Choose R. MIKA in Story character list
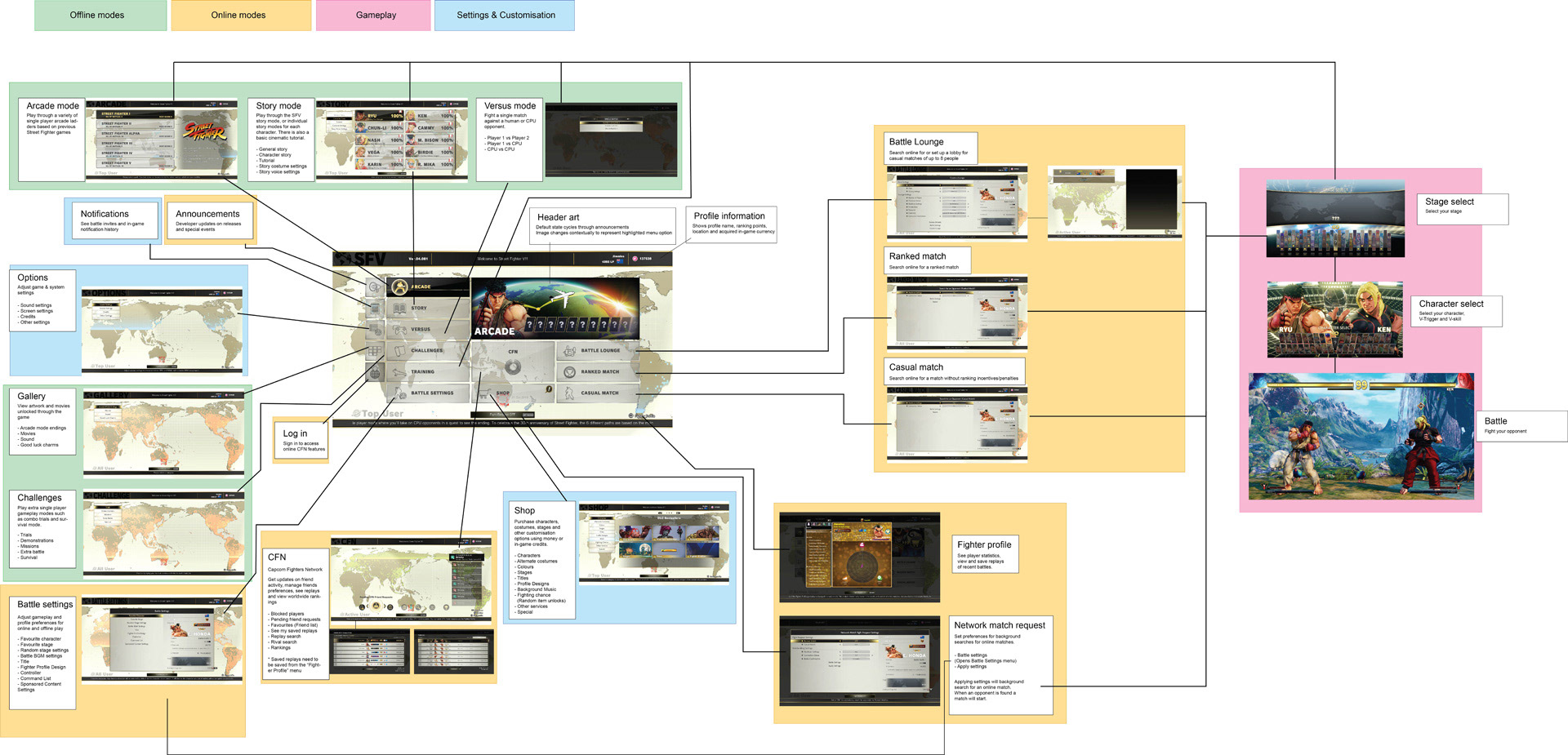 [430, 165]
